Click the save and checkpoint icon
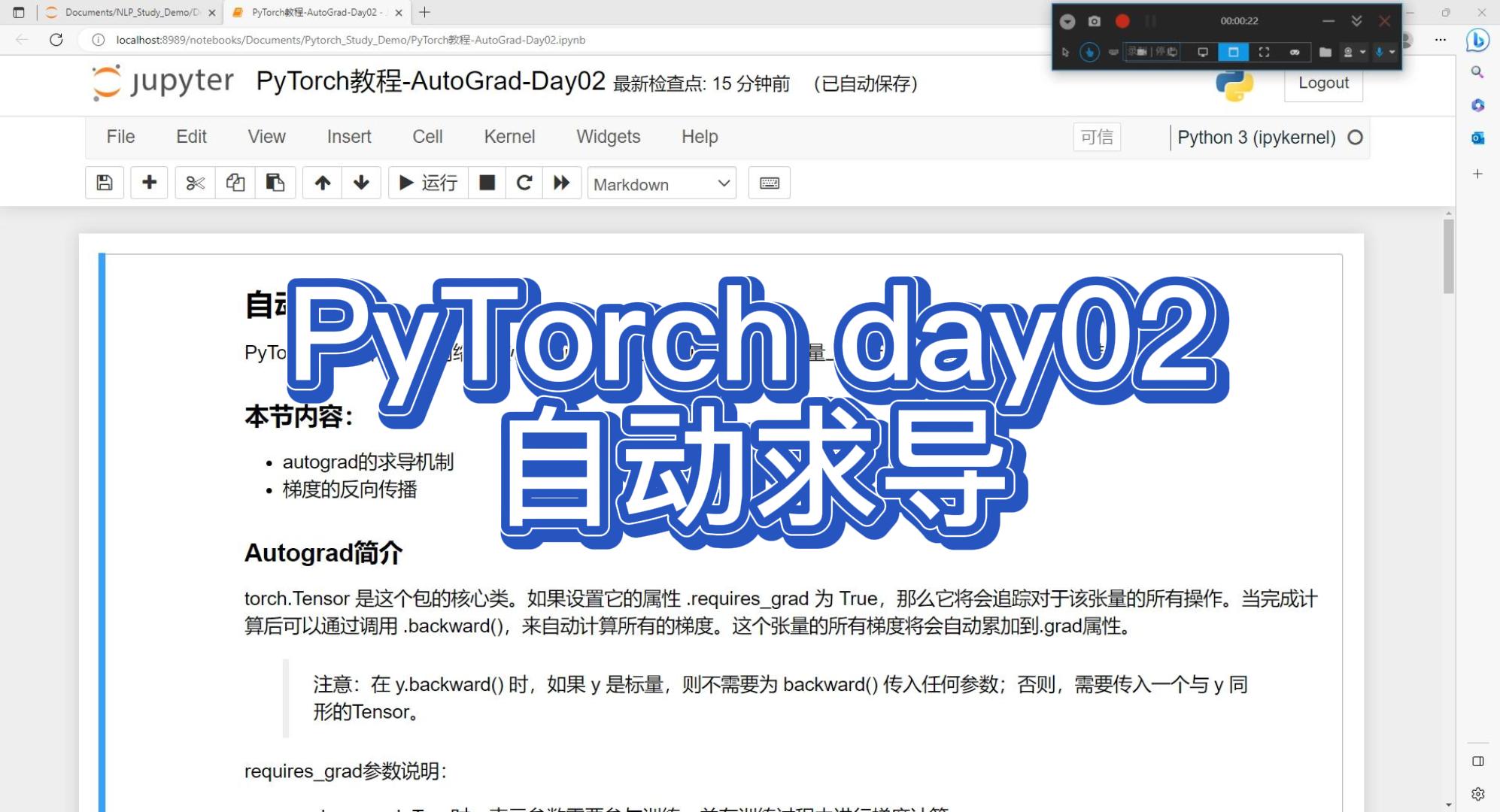 tap(105, 183)
